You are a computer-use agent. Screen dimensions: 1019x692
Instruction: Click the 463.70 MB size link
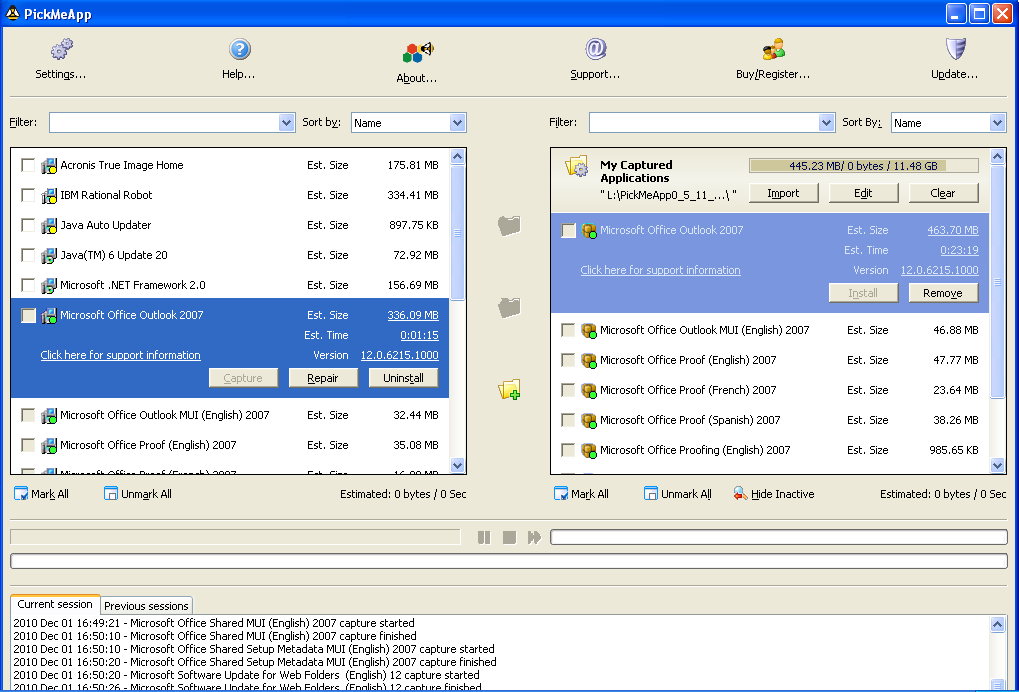953,230
